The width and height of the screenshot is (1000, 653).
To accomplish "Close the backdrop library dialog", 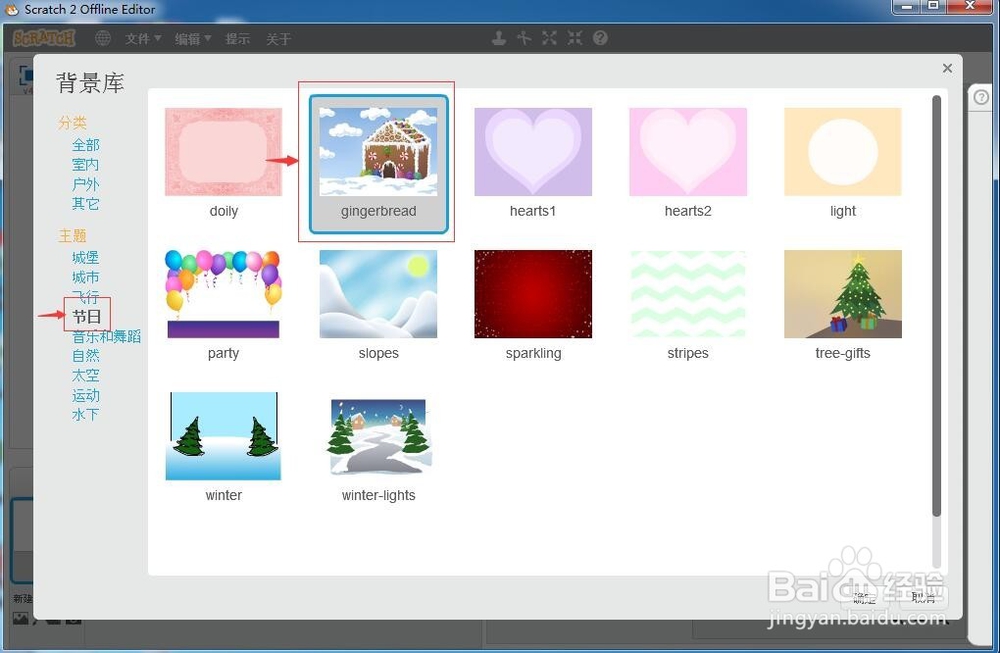I will click(x=947, y=68).
